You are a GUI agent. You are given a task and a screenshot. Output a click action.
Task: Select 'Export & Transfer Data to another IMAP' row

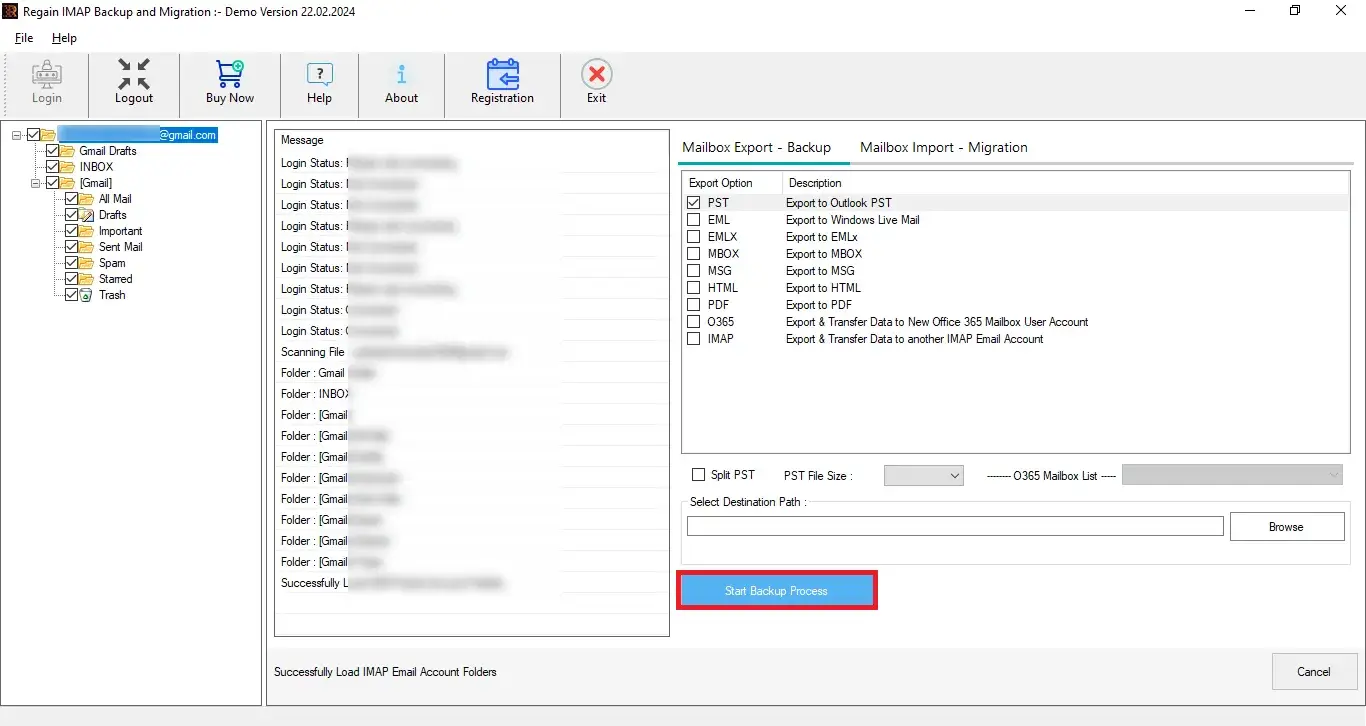914,339
